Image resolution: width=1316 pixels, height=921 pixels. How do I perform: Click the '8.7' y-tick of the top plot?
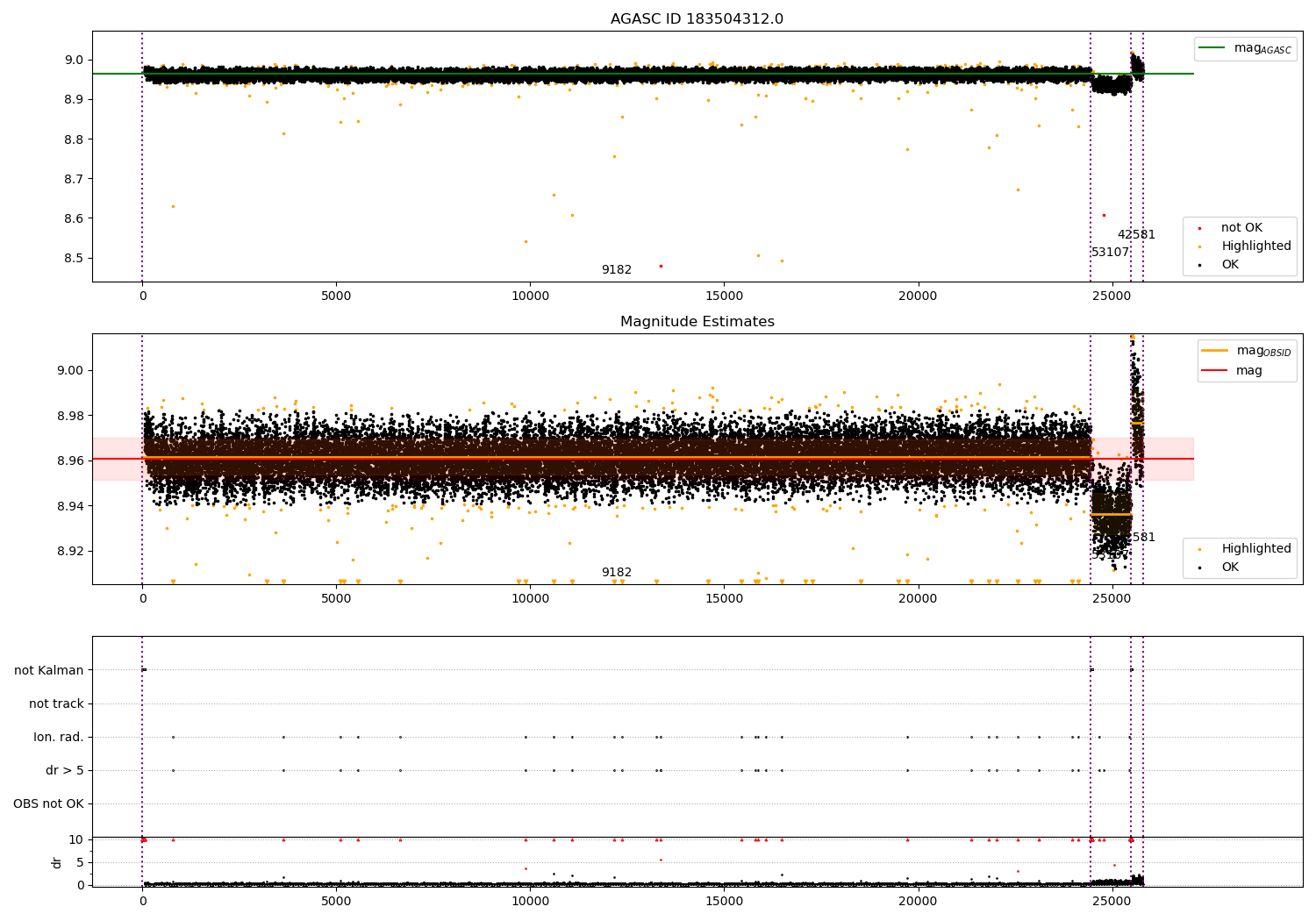click(x=74, y=179)
